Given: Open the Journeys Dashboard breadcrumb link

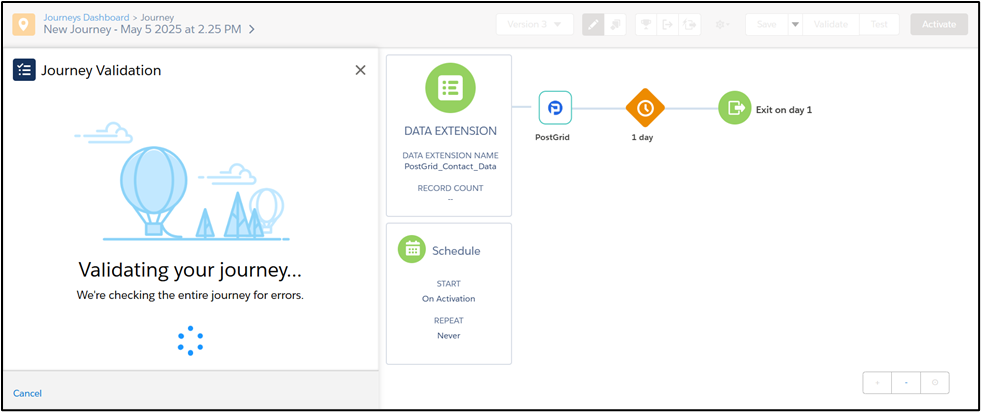Looking at the screenshot, I should click(x=86, y=18).
